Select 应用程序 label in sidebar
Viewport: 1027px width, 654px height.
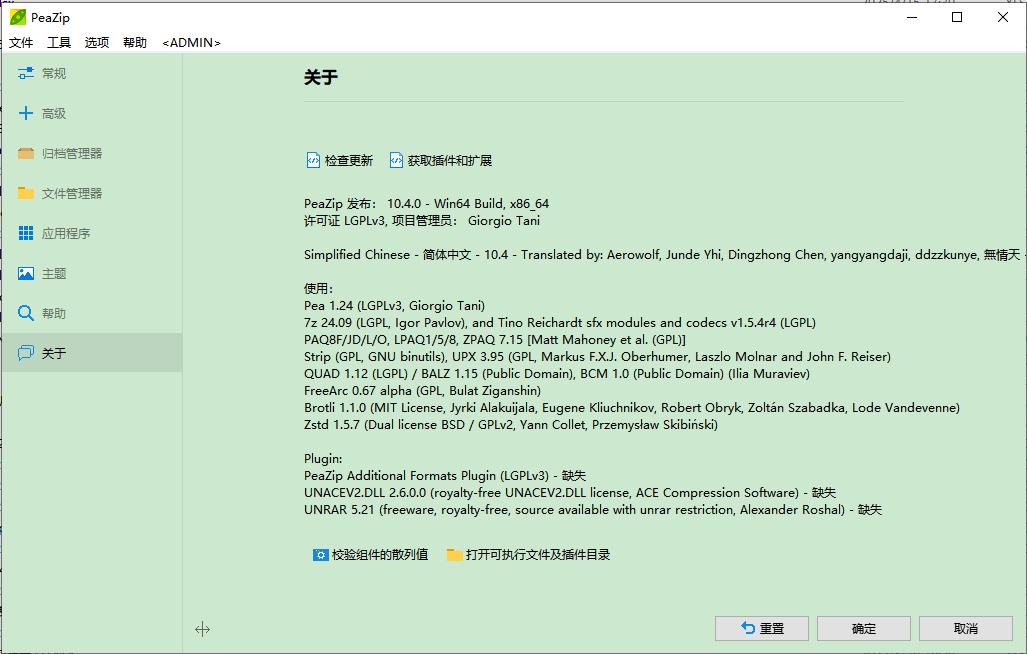click(x=66, y=233)
